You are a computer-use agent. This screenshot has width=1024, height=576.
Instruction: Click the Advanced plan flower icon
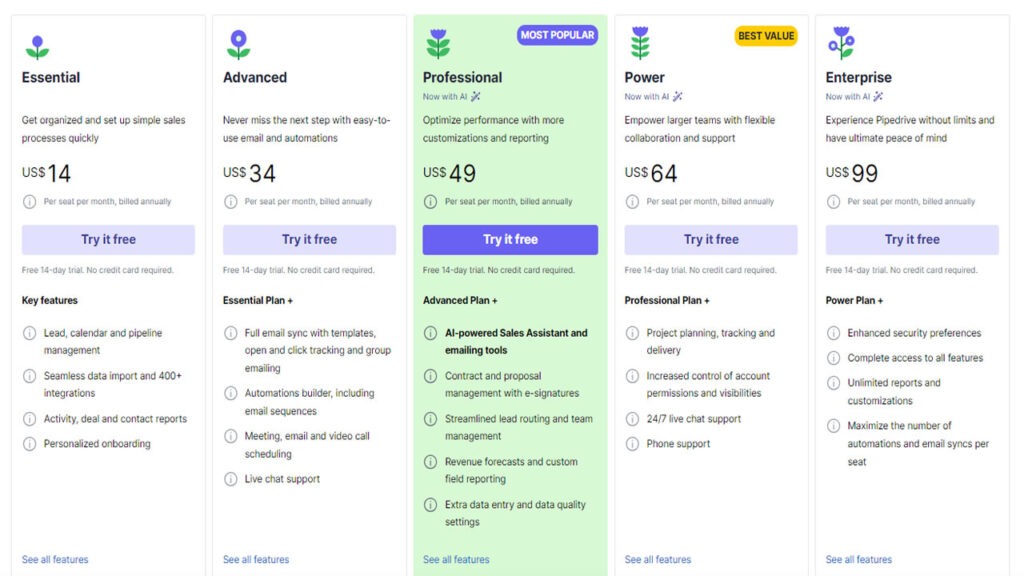(240, 44)
